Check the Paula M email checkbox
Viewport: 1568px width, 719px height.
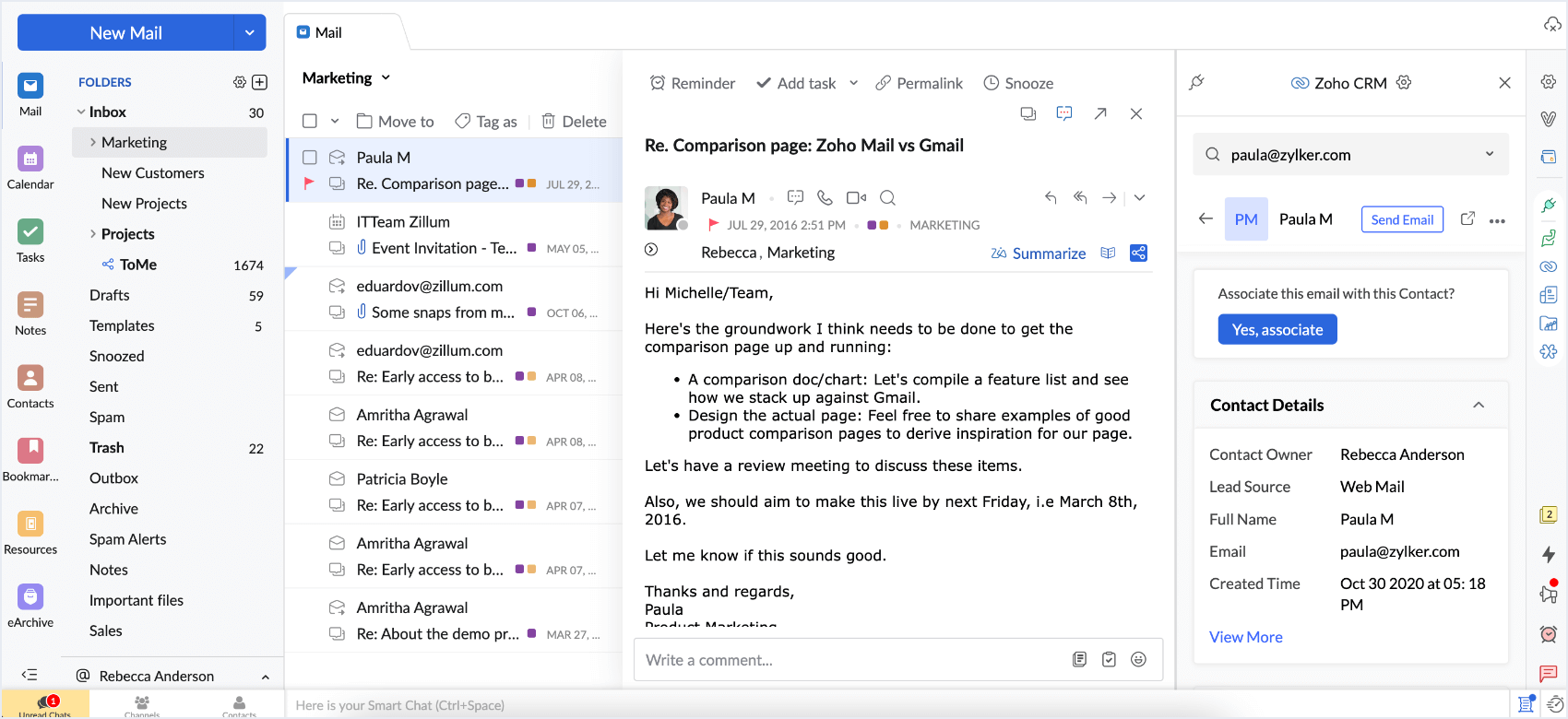tap(310, 158)
